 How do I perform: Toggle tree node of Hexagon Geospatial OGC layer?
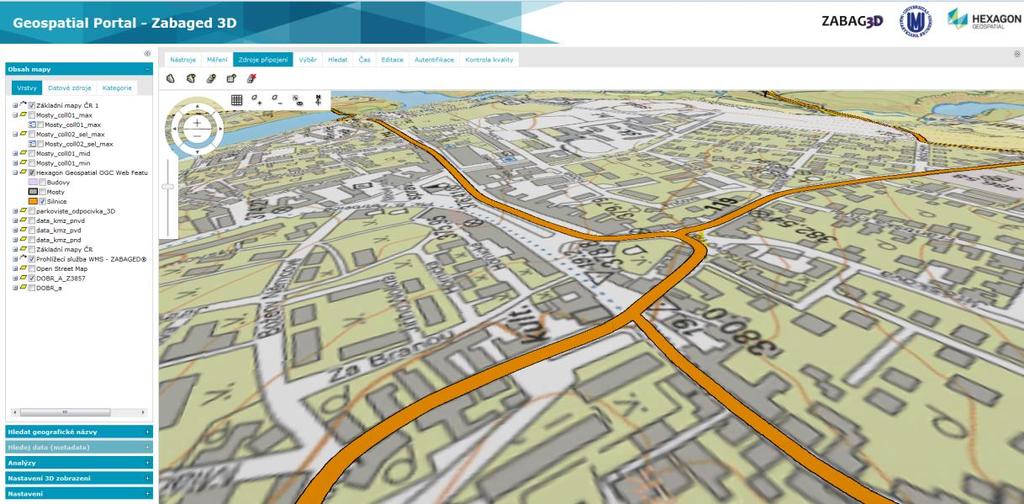(x=14, y=173)
